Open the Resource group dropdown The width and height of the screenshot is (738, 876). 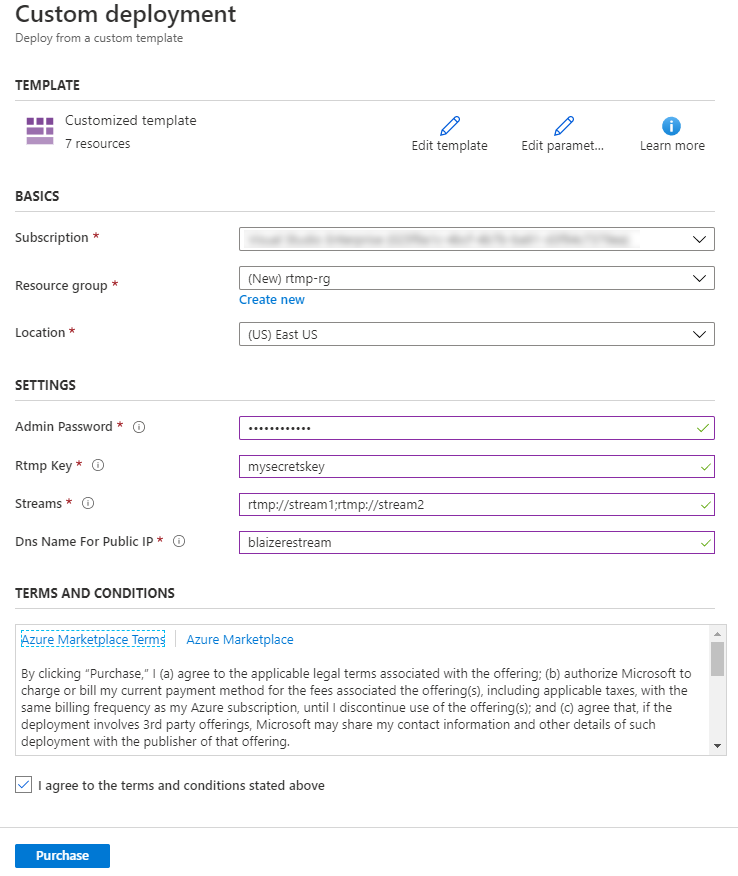[477, 278]
